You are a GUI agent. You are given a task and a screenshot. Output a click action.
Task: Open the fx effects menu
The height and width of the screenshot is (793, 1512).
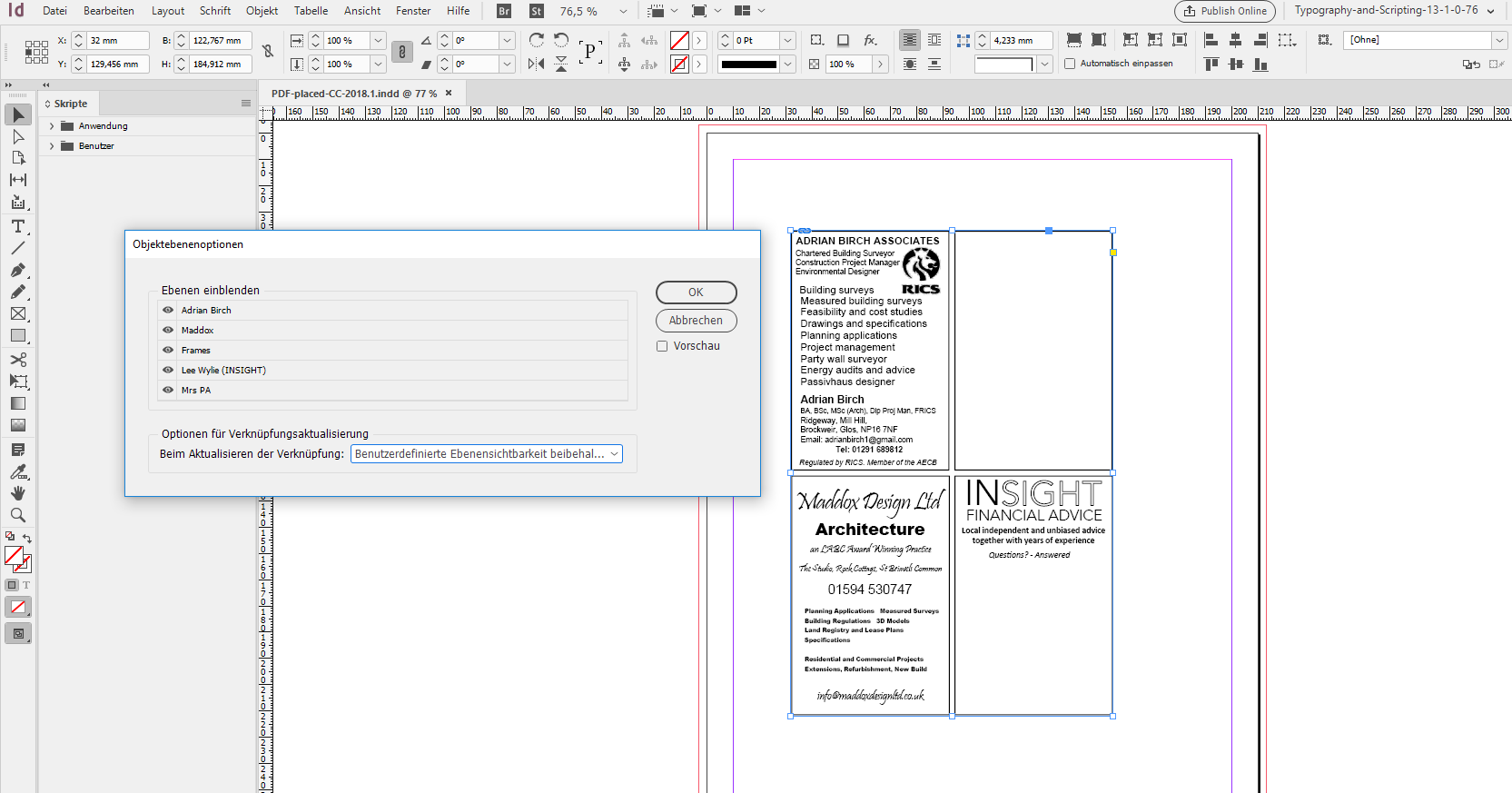870,40
